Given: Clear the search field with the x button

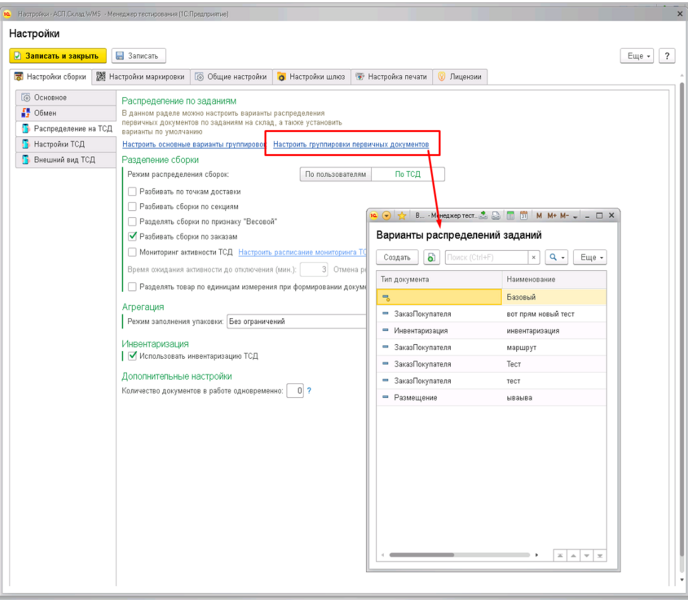Looking at the screenshot, I should [x=534, y=258].
